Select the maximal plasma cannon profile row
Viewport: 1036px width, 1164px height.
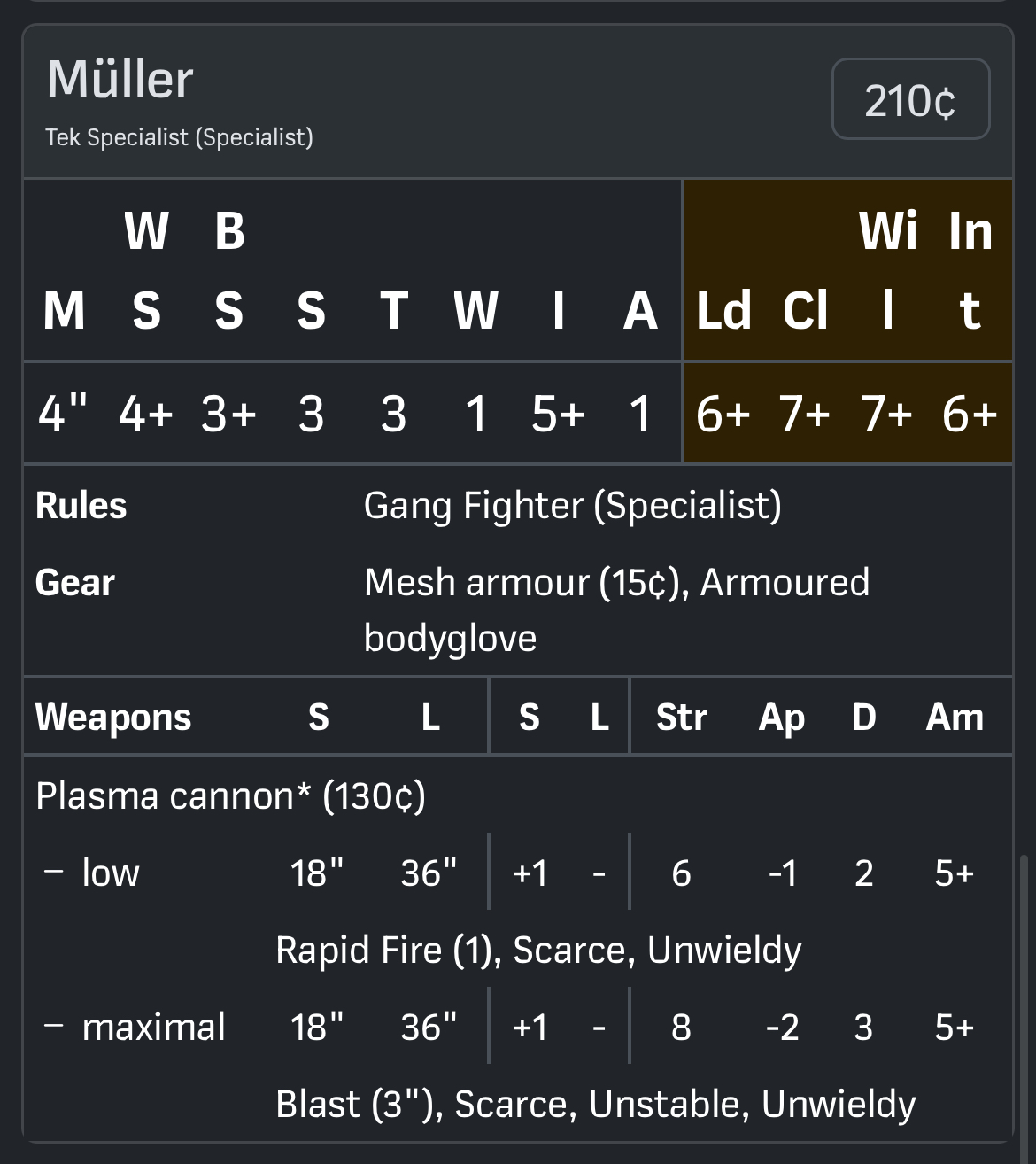coord(153,1027)
